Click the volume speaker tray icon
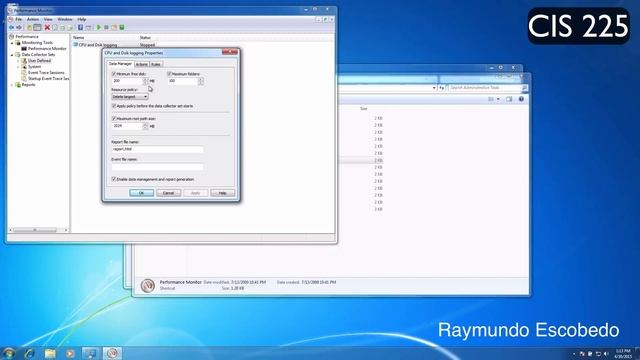640x360 pixels. pos(606,353)
